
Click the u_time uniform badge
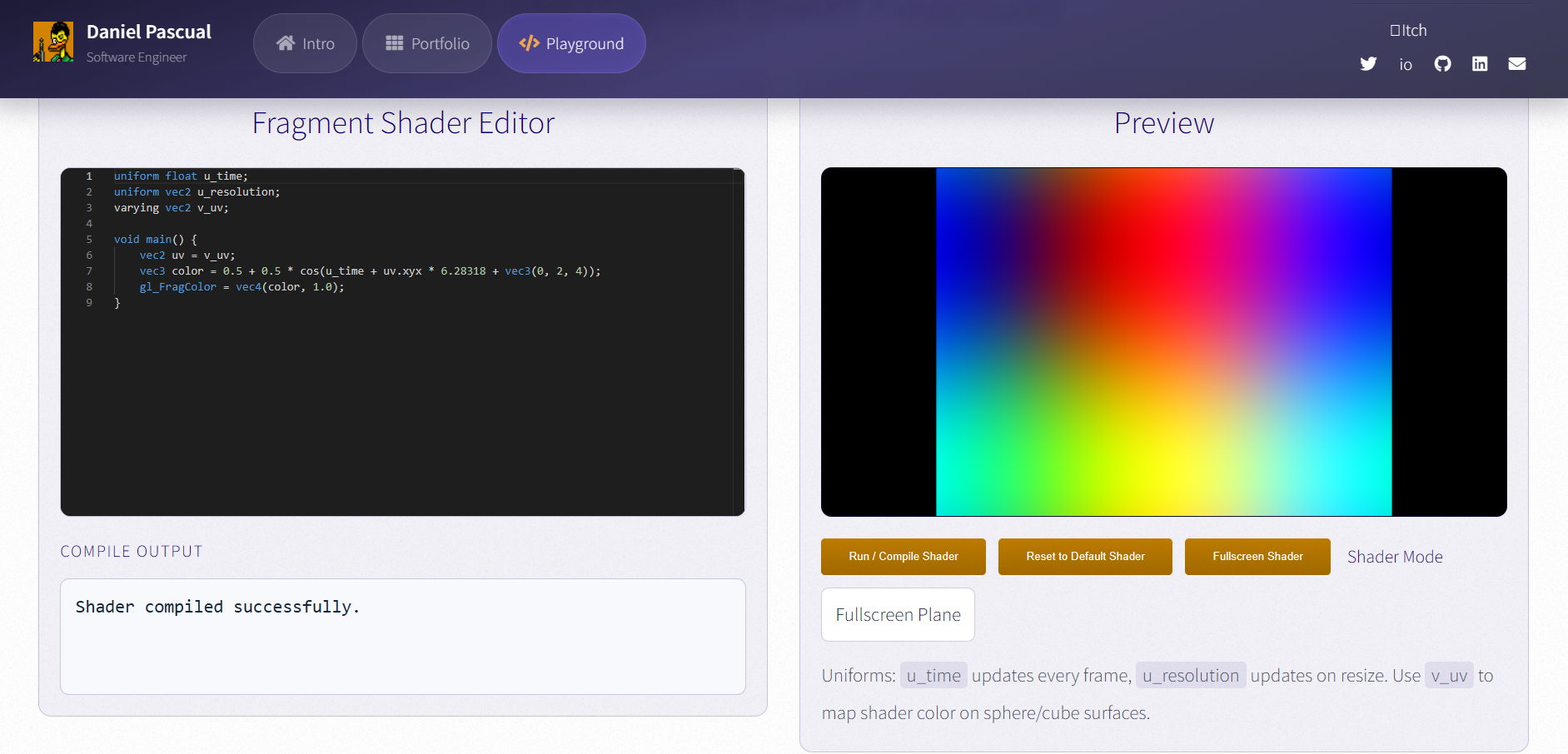(x=933, y=675)
